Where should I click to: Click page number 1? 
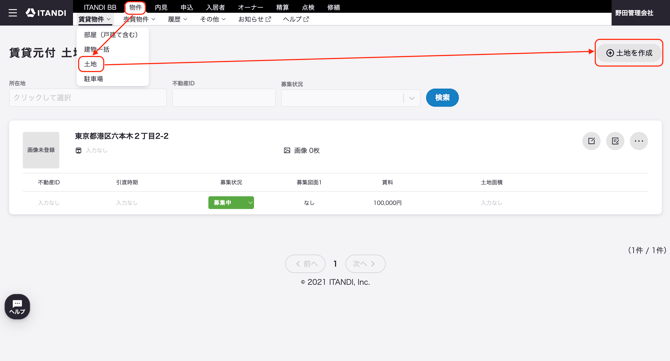(335, 264)
